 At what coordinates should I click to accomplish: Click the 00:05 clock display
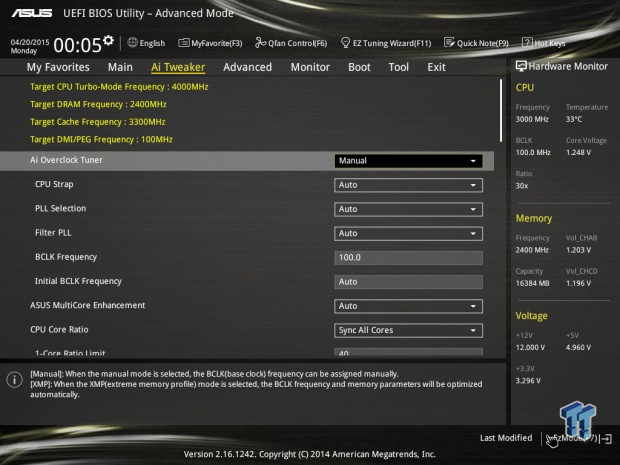click(78, 45)
